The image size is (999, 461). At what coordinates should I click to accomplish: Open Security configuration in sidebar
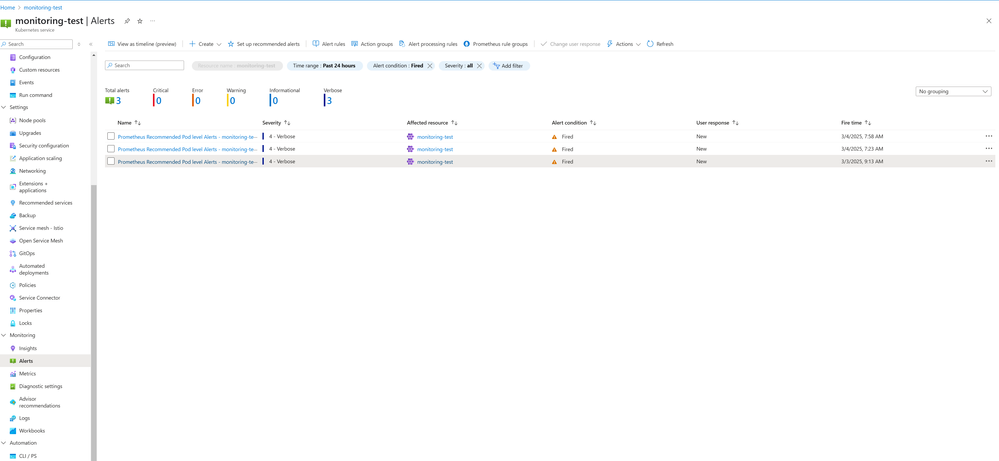pyautogui.click(x=45, y=146)
